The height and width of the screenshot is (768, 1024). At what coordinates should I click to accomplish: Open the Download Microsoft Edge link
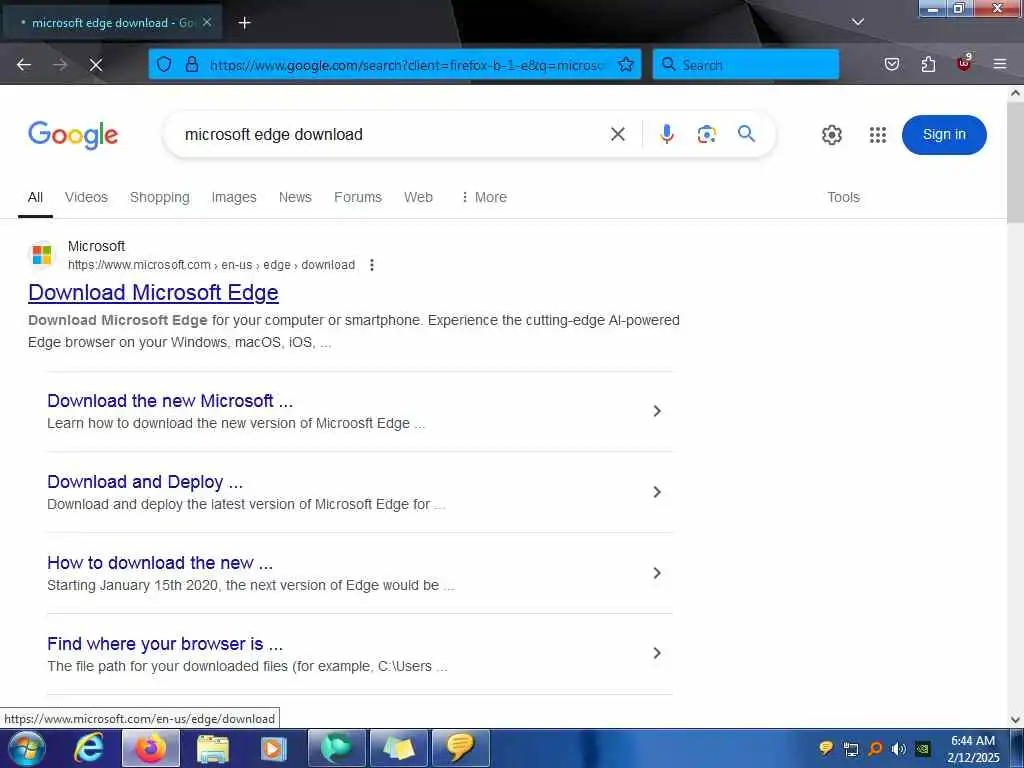click(x=153, y=293)
